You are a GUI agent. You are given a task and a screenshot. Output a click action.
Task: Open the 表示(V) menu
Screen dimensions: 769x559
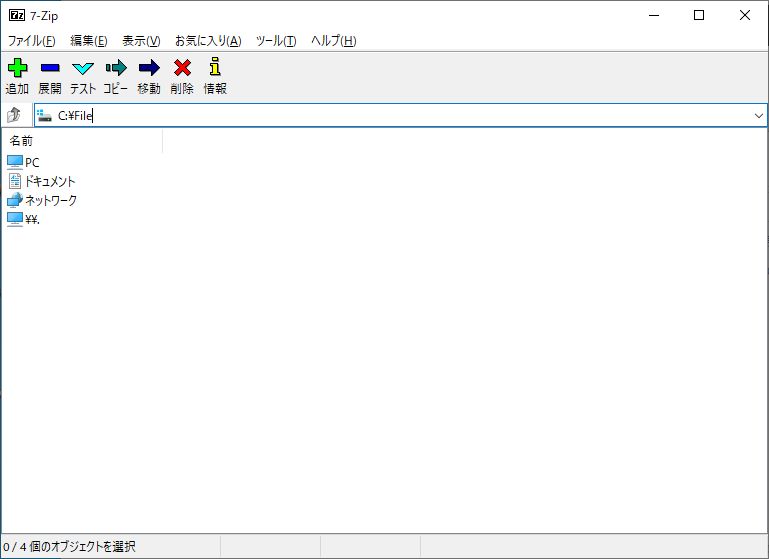(141, 41)
